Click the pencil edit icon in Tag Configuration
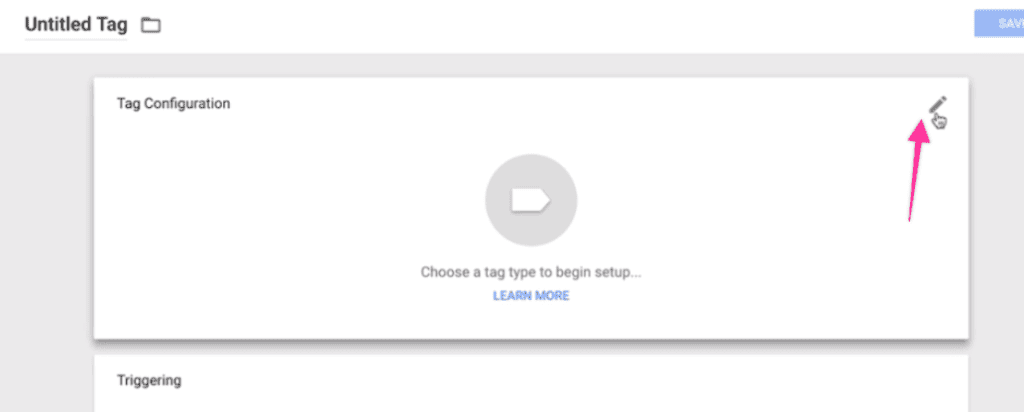Screen dimensions: 1024x412 (938, 104)
